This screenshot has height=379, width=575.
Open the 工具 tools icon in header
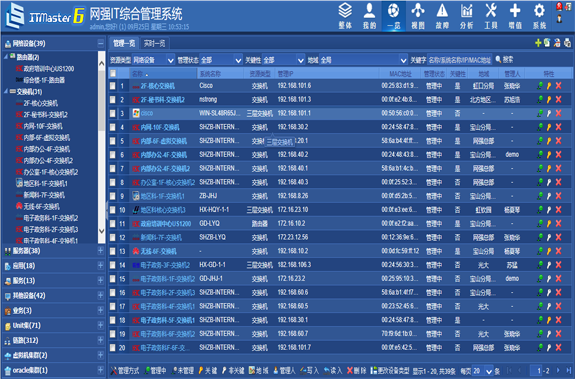pyautogui.click(x=491, y=16)
